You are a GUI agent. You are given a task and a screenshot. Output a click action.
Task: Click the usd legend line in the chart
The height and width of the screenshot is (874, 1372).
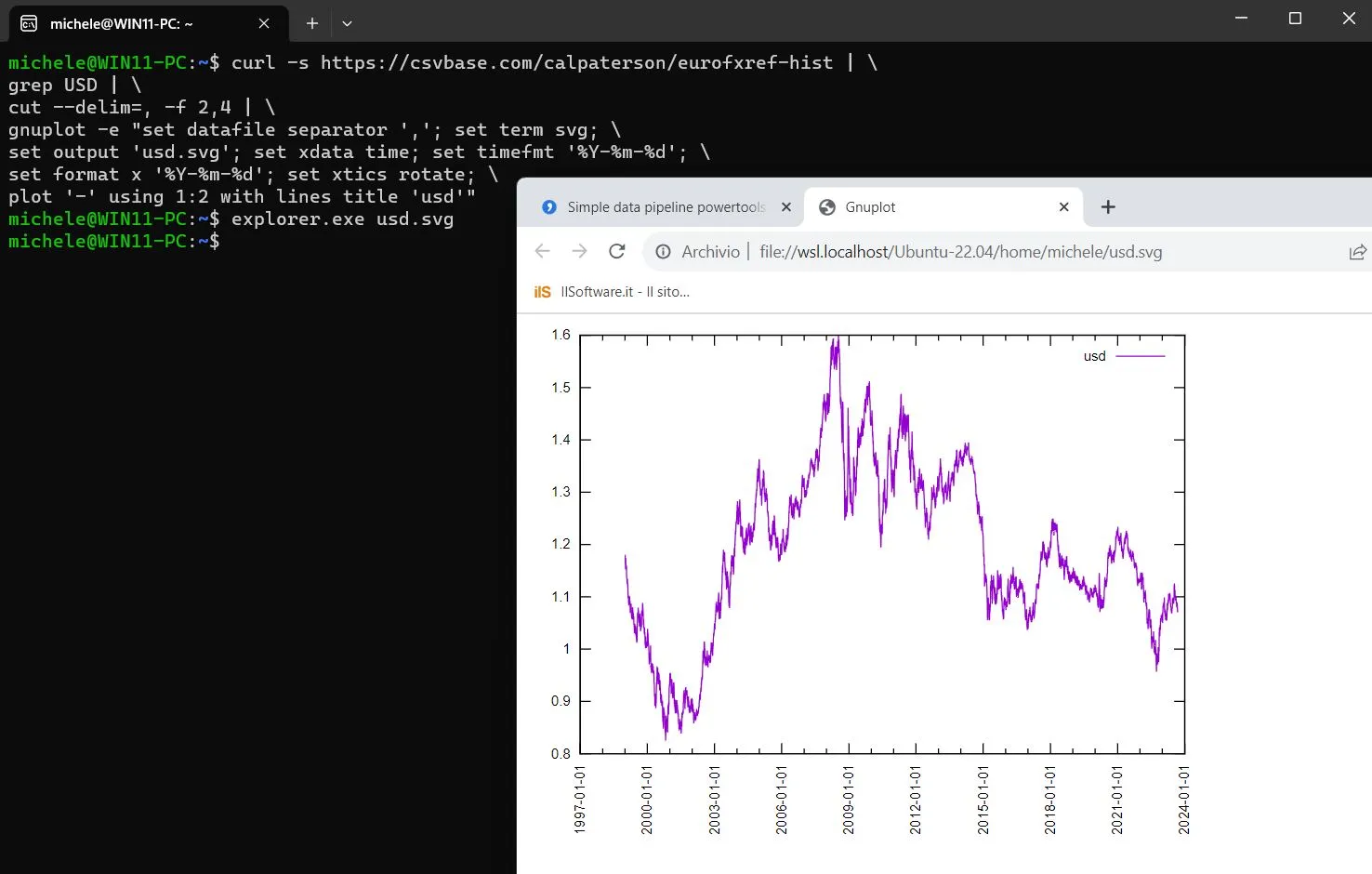[x=1141, y=355]
